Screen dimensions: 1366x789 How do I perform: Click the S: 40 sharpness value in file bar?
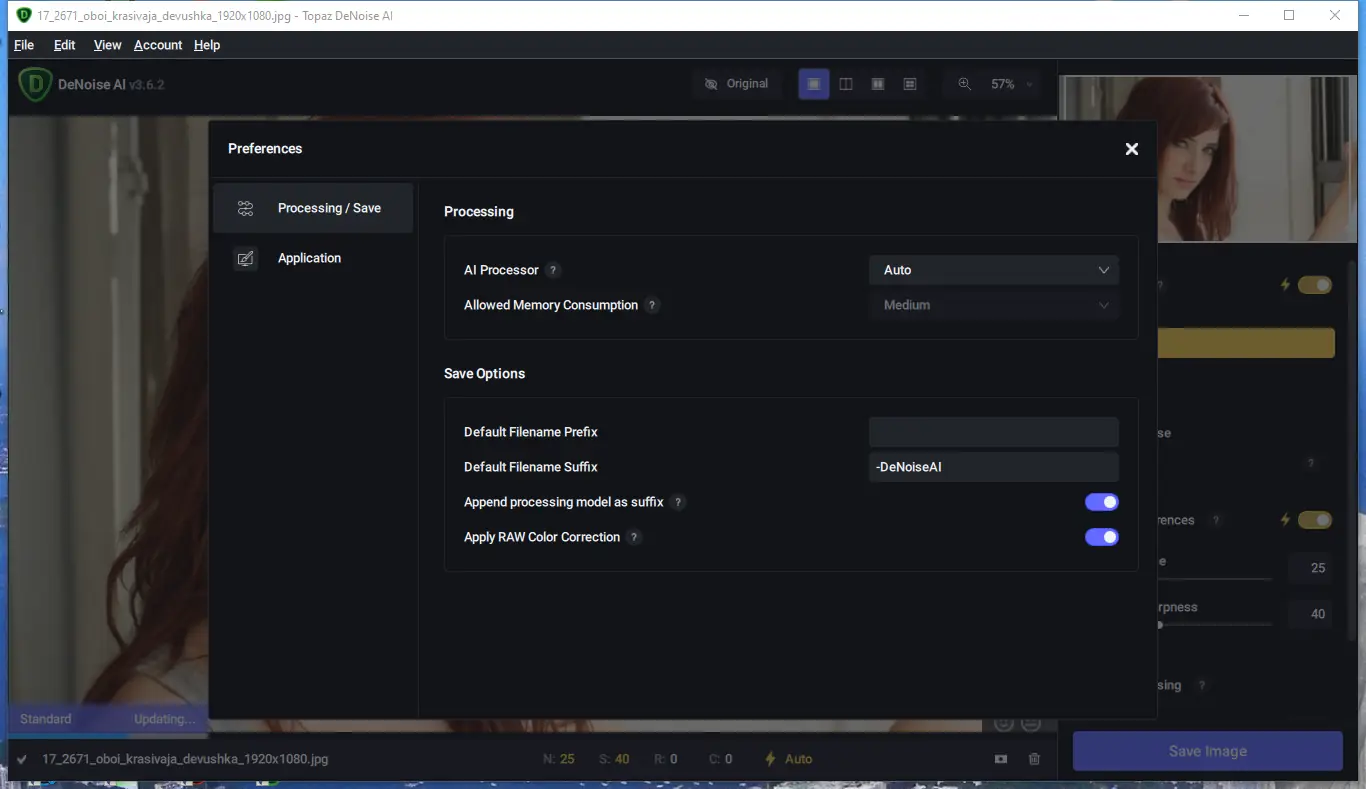point(614,759)
